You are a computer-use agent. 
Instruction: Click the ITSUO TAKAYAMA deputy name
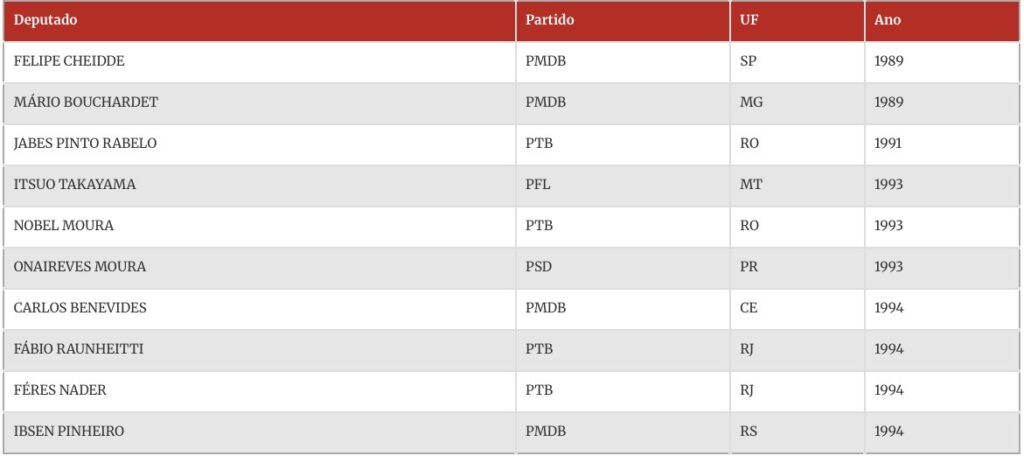(75, 184)
